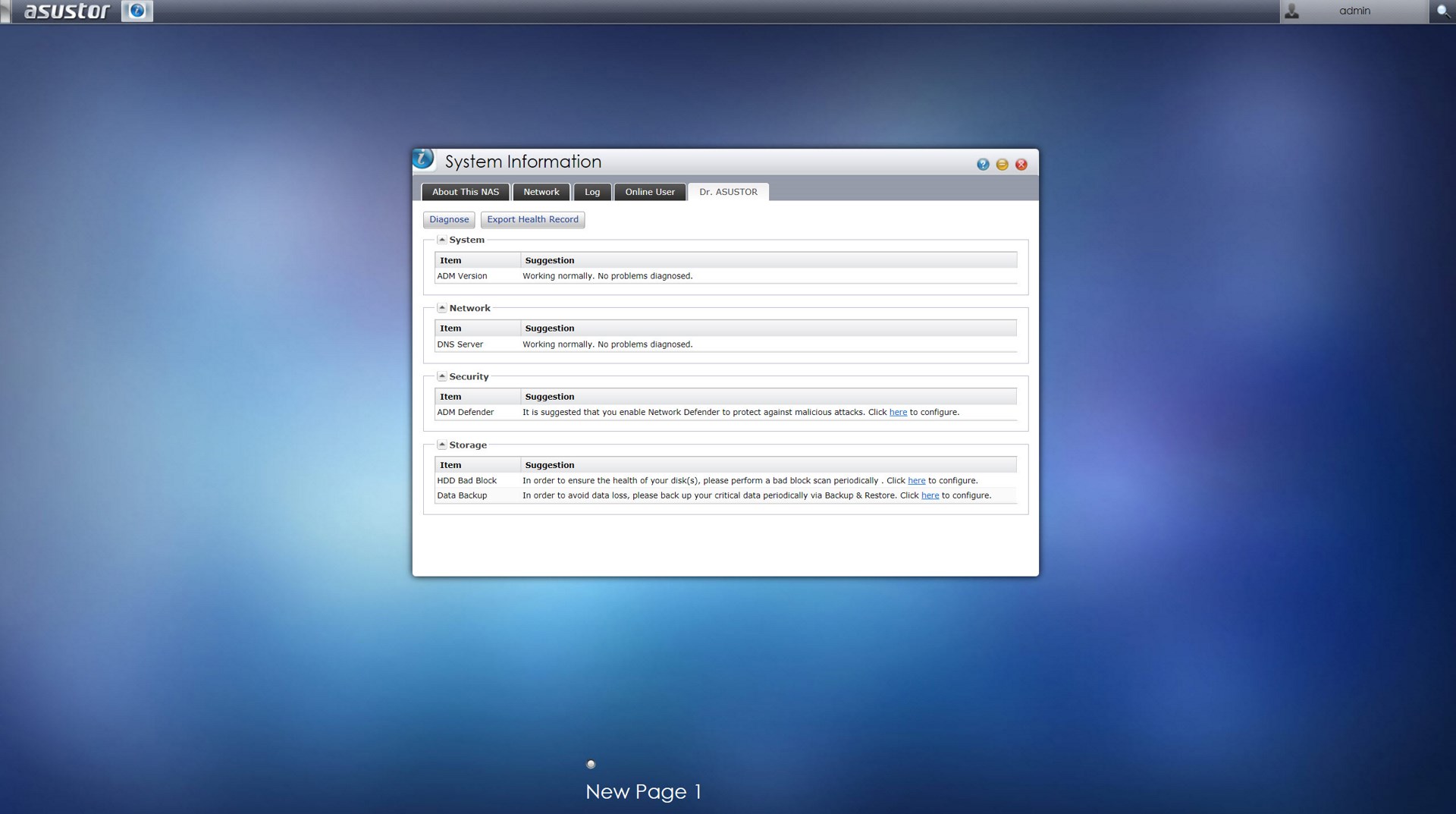Screen dimensions: 1456x814
Task: Open the admin user menu
Action: [x=1354, y=11]
